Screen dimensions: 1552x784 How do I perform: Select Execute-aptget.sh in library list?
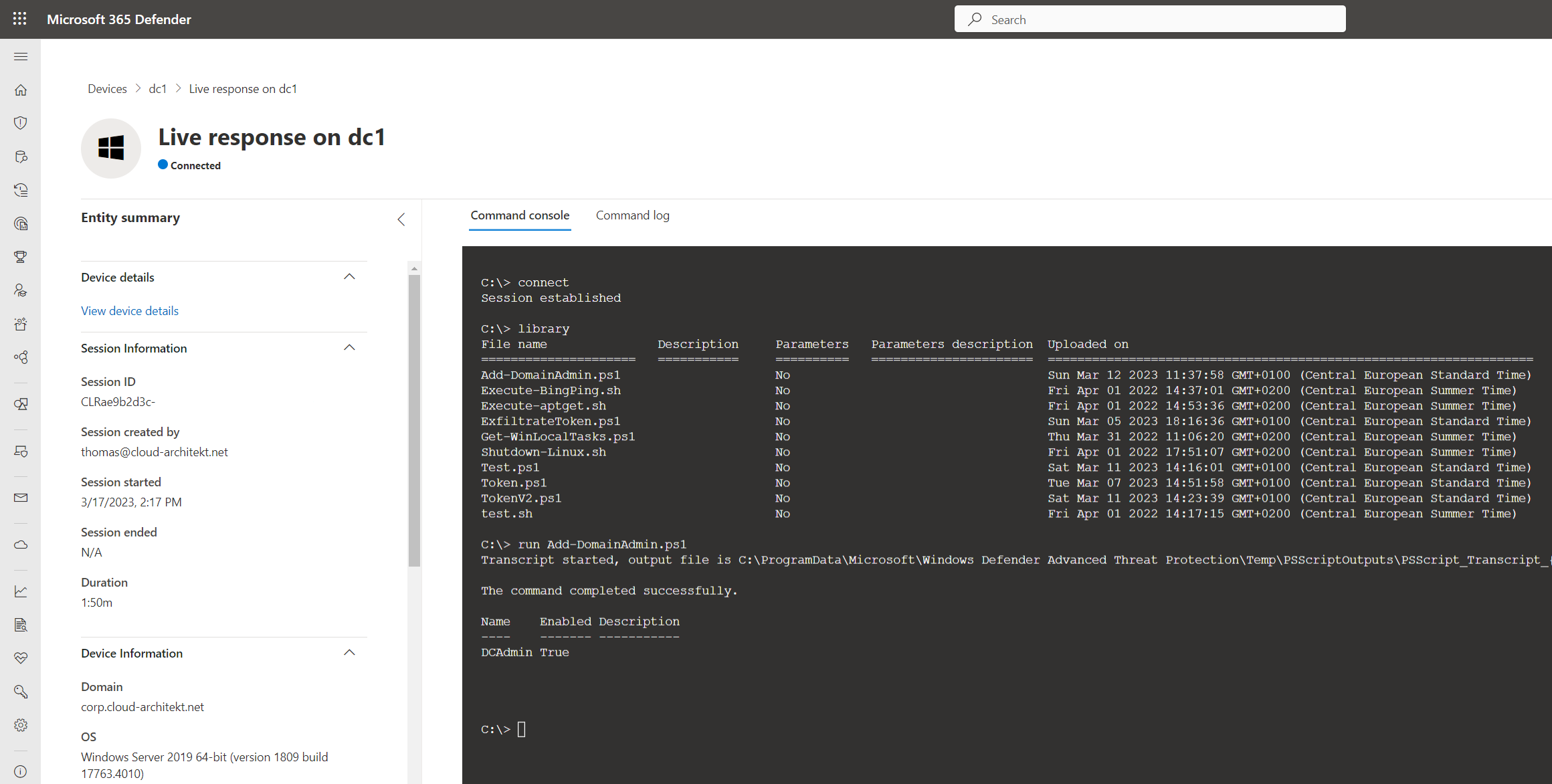(x=543, y=406)
